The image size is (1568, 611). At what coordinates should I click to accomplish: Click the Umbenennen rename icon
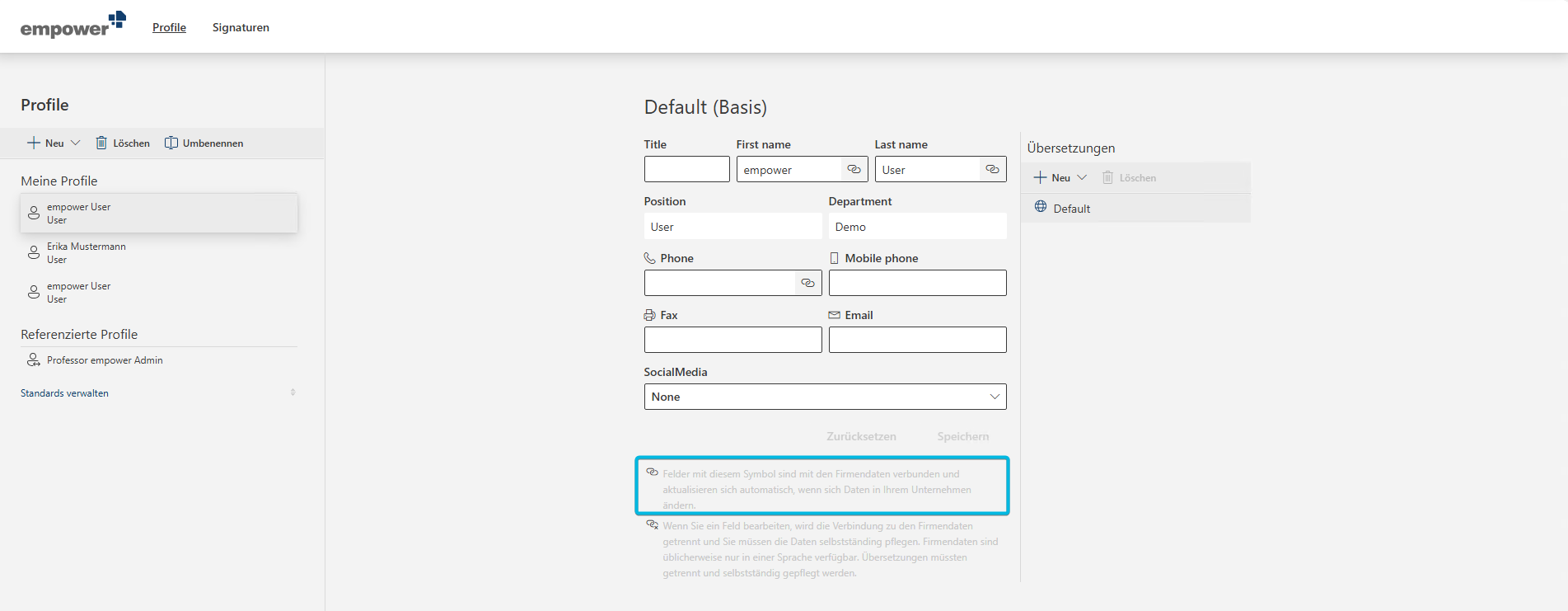point(171,143)
